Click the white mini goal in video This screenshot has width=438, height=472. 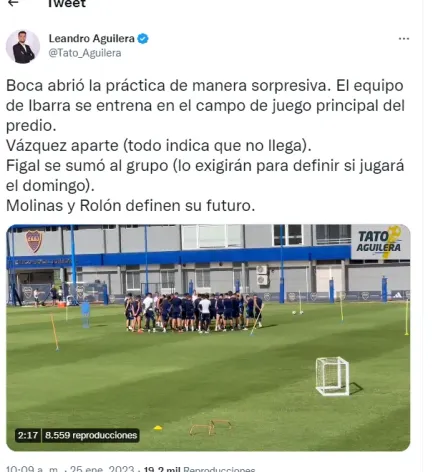tap(332, 376)
